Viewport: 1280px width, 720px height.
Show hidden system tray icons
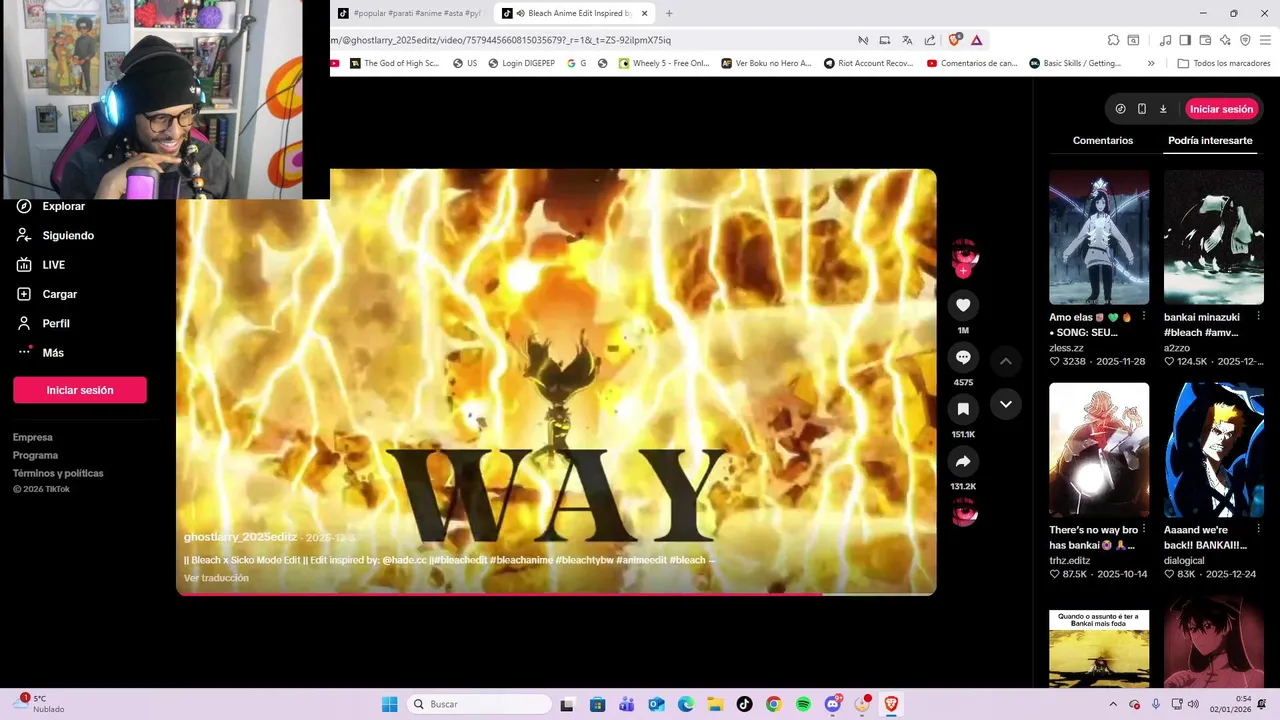click(1113, 704)
